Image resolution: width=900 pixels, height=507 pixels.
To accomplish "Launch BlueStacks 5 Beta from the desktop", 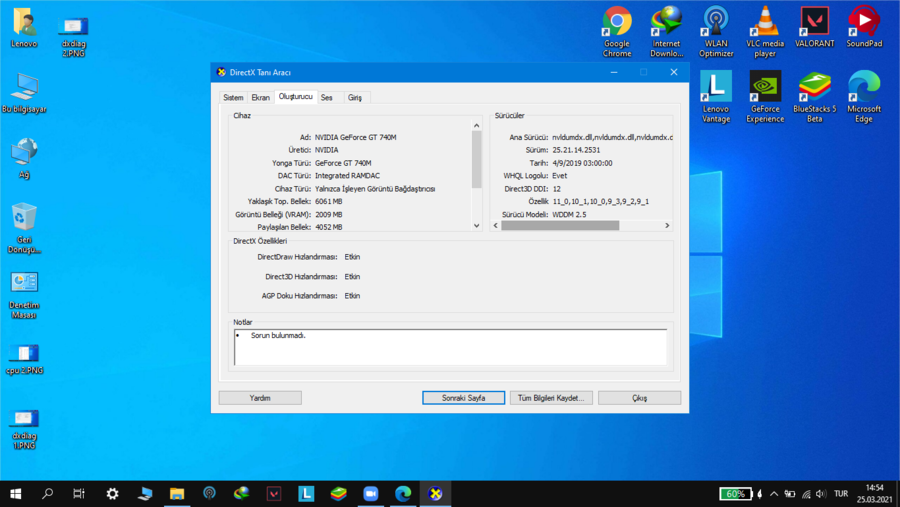I will tap(814, 88).
